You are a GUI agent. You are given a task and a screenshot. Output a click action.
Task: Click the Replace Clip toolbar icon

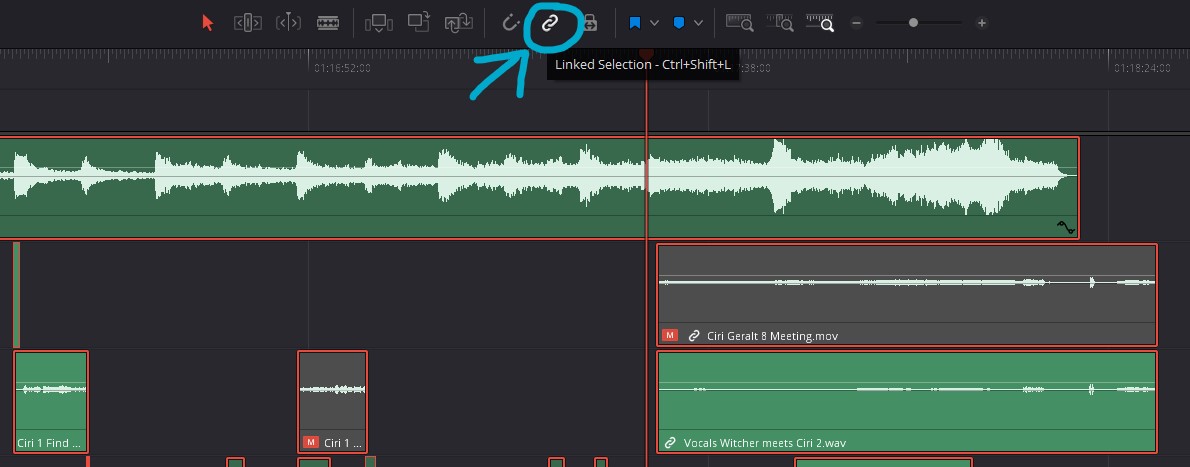[x=459, y=23]
